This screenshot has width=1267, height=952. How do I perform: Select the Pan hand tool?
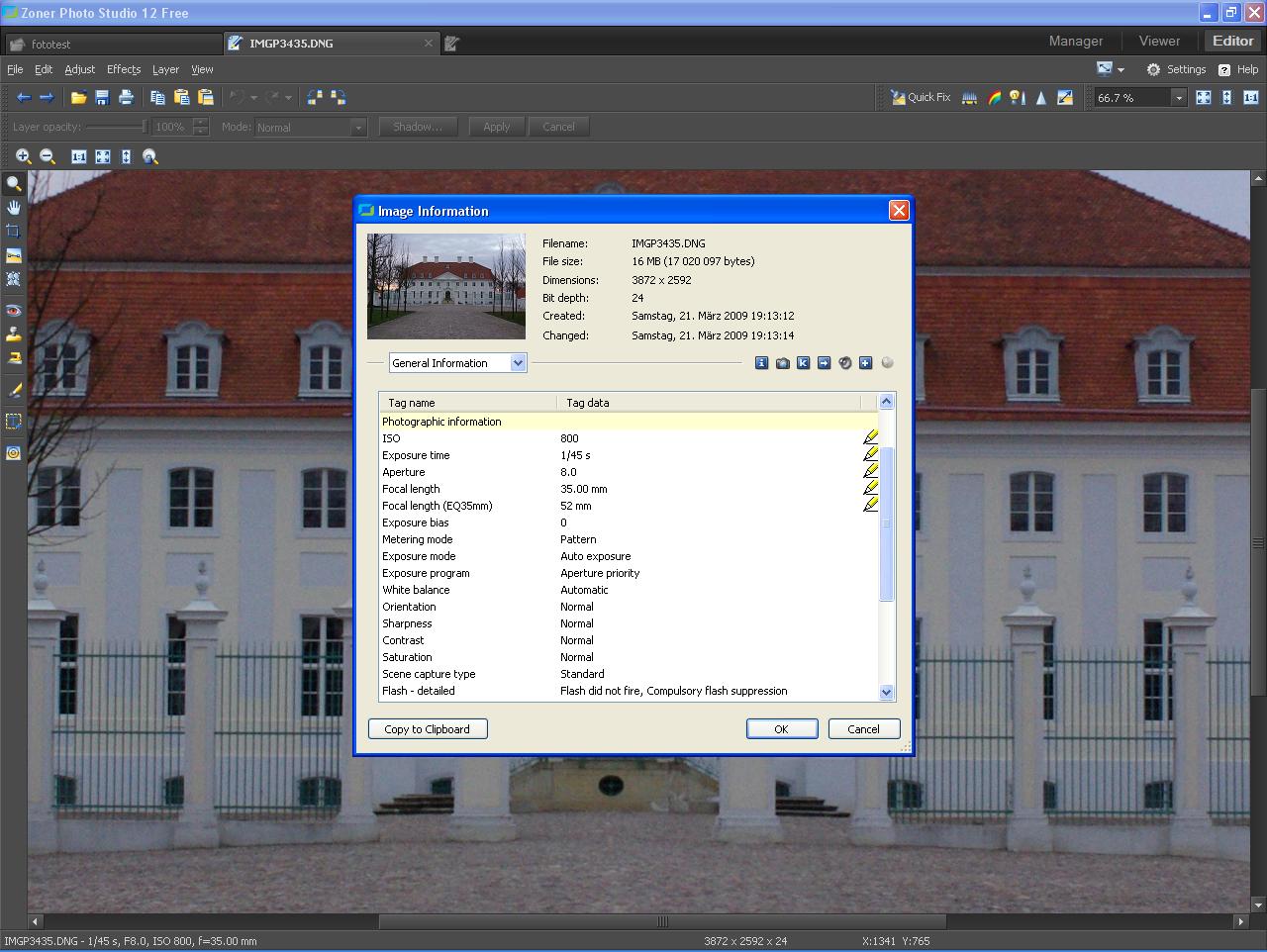pos(14,207)
